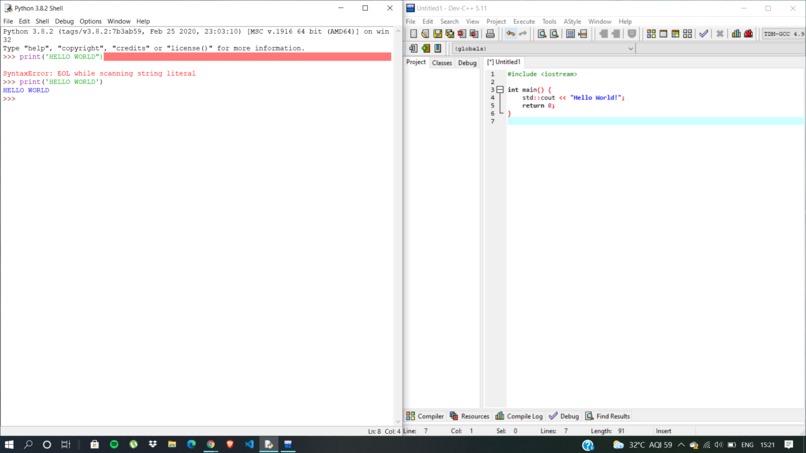Collapse the main() code fold marker
This screenshot has height=453, width=806.
(x=500, y=89)
